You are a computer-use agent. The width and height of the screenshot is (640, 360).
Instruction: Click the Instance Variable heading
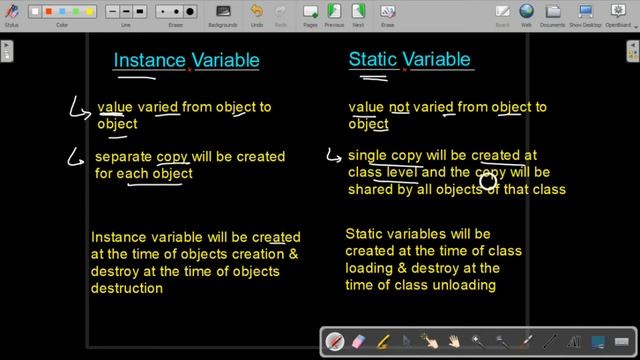pyautogui.click(x=187, y=60)
